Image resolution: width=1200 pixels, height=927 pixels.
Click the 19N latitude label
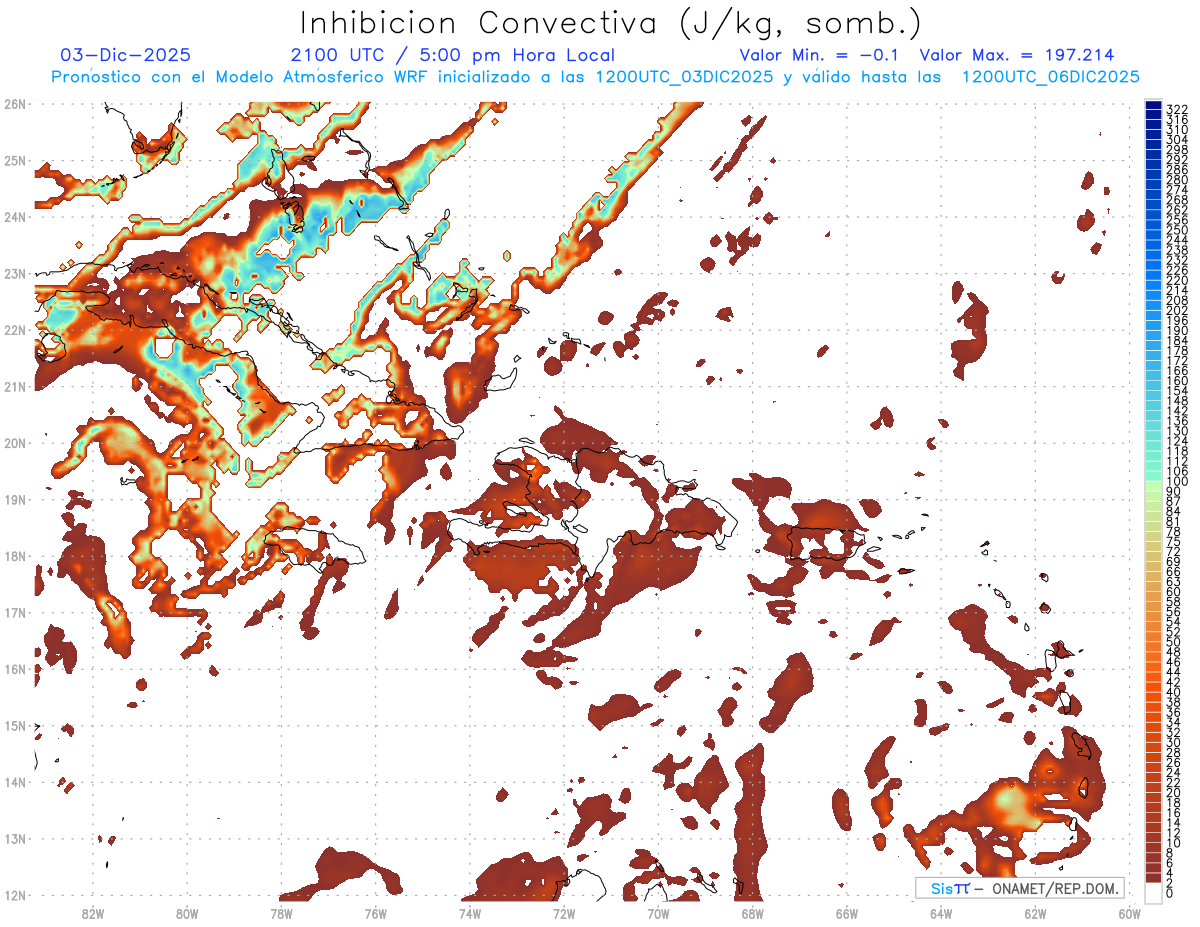(x=15, y=500)
